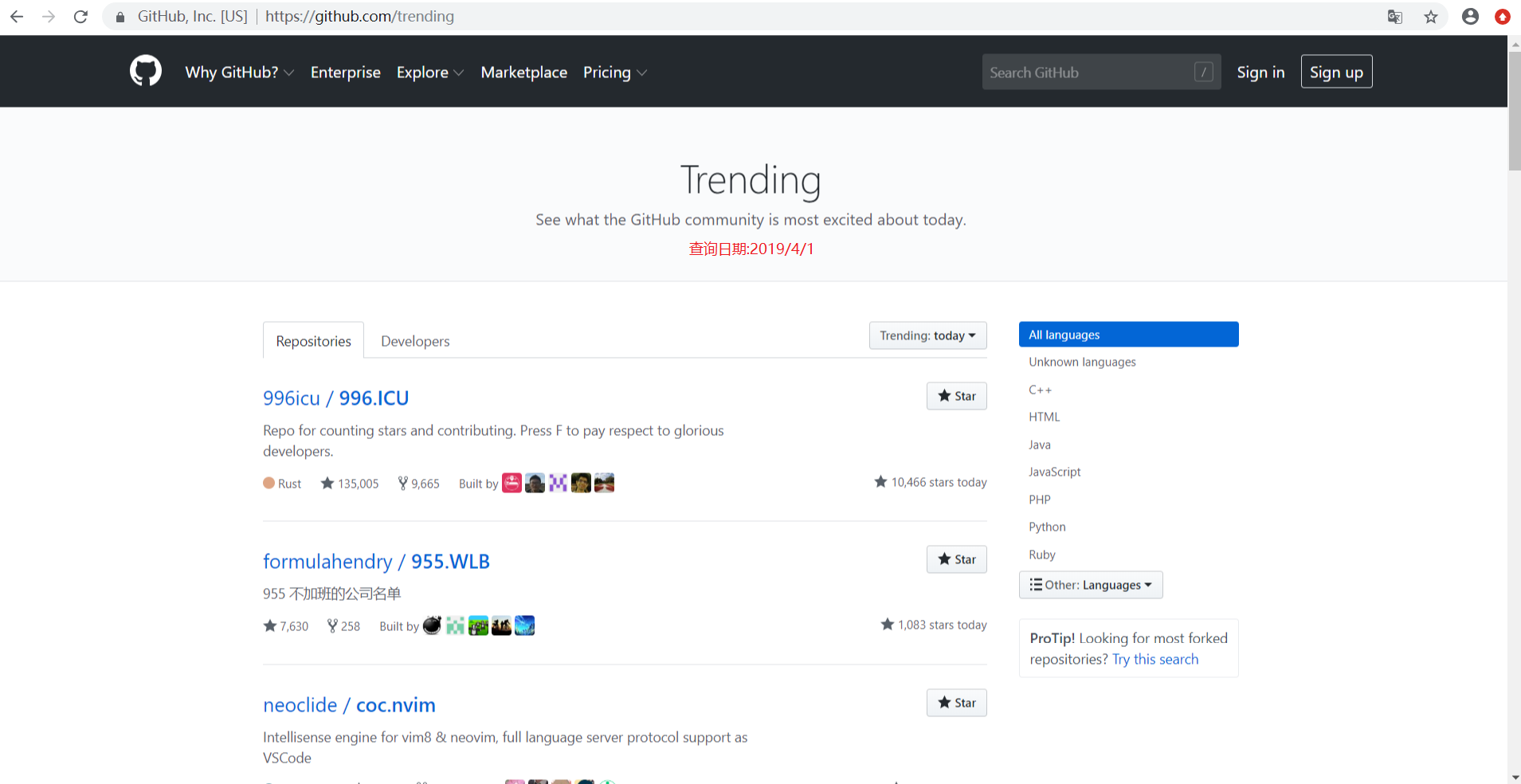Open the browser profile account icon

click(x=1471, y=16)
